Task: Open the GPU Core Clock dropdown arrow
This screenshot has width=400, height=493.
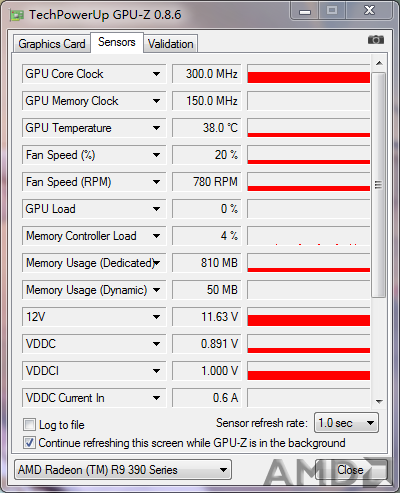Action: 156,74
